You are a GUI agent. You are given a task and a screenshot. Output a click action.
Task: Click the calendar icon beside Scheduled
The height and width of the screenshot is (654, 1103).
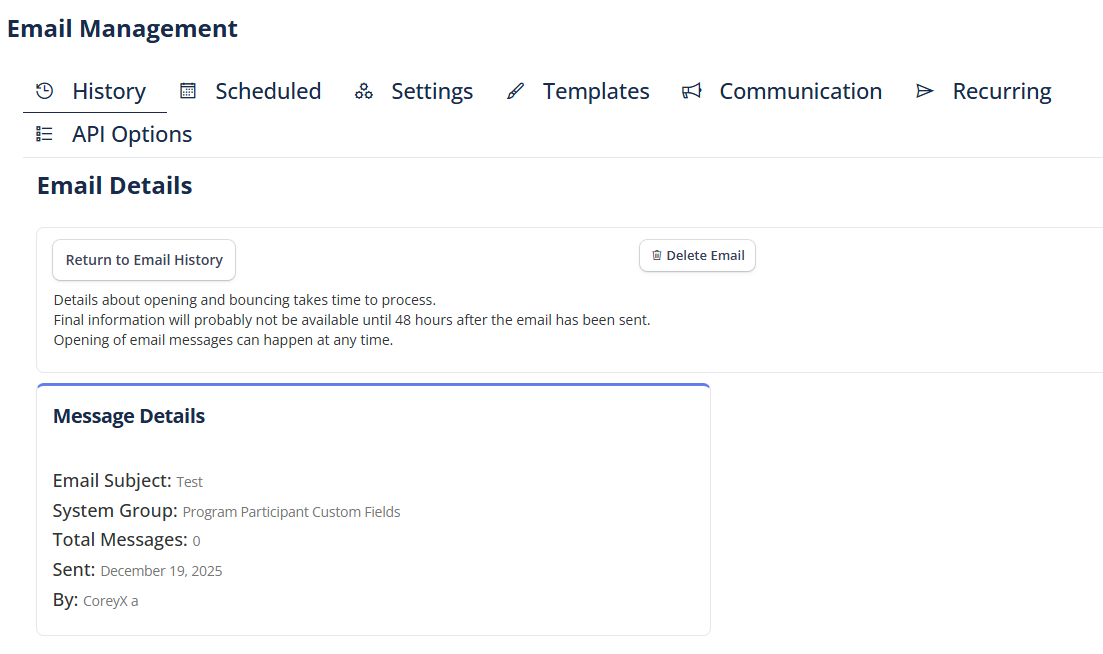click(187, 91)
